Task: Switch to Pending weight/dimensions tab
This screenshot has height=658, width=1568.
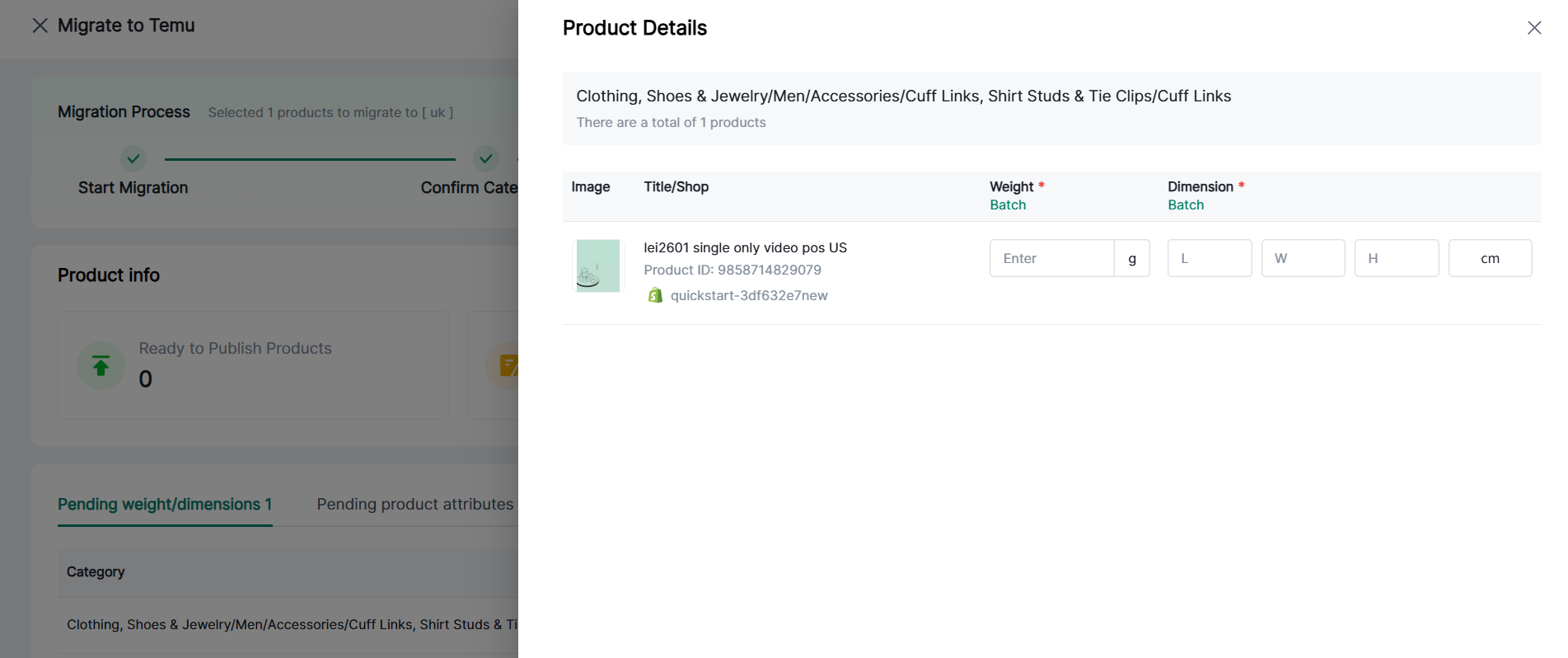Action: pyautogui.click(x=165, y=504)
